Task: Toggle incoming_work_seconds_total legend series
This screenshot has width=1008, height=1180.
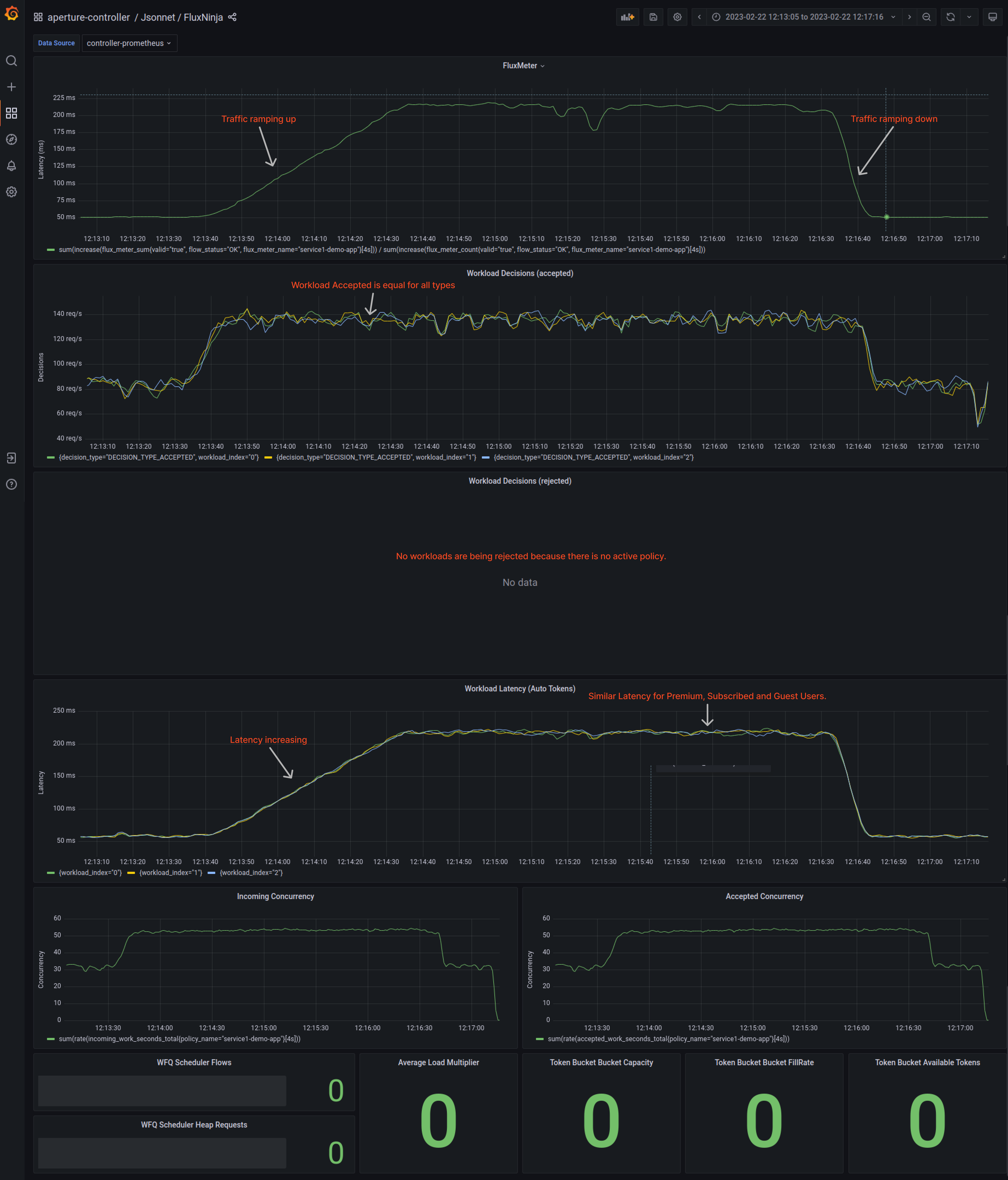Action: click(x=180, y=1039)
